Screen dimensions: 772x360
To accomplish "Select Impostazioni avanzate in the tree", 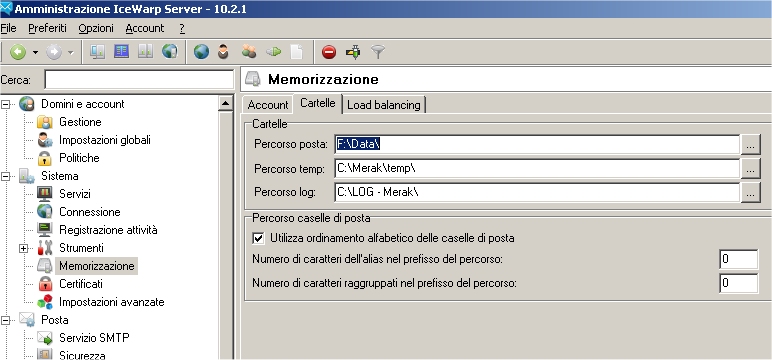I will click(112, 302).
